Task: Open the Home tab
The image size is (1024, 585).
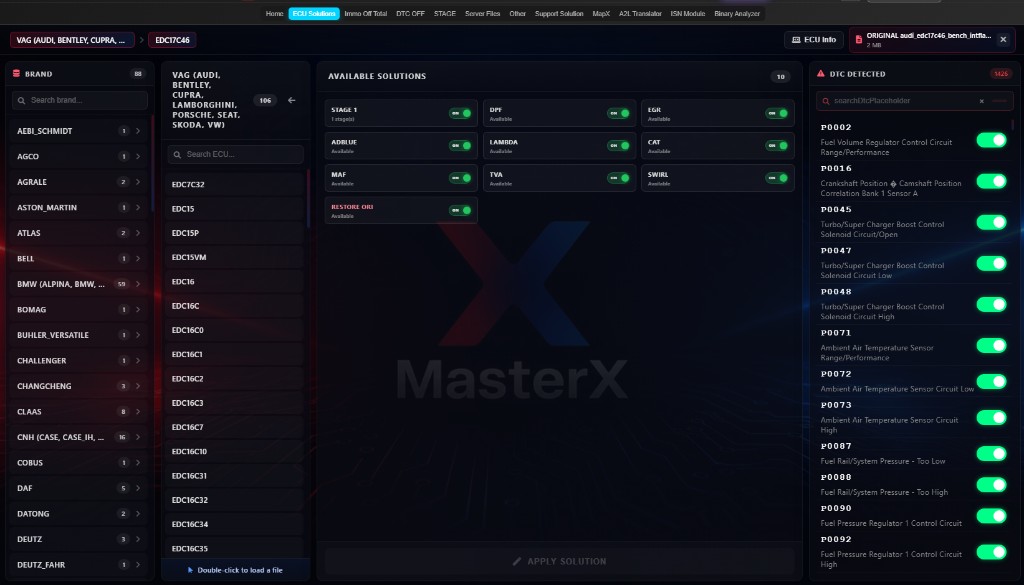Action: click(274, 14)
